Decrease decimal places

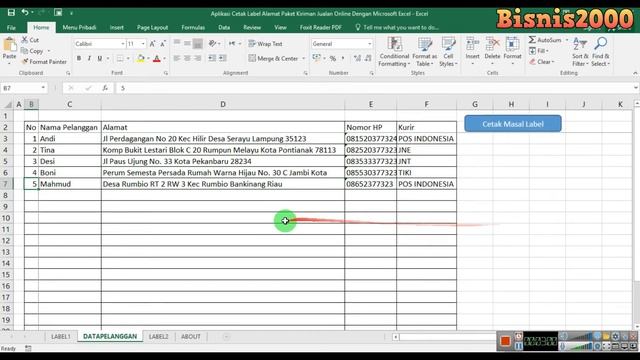click(x=368, y=58)
